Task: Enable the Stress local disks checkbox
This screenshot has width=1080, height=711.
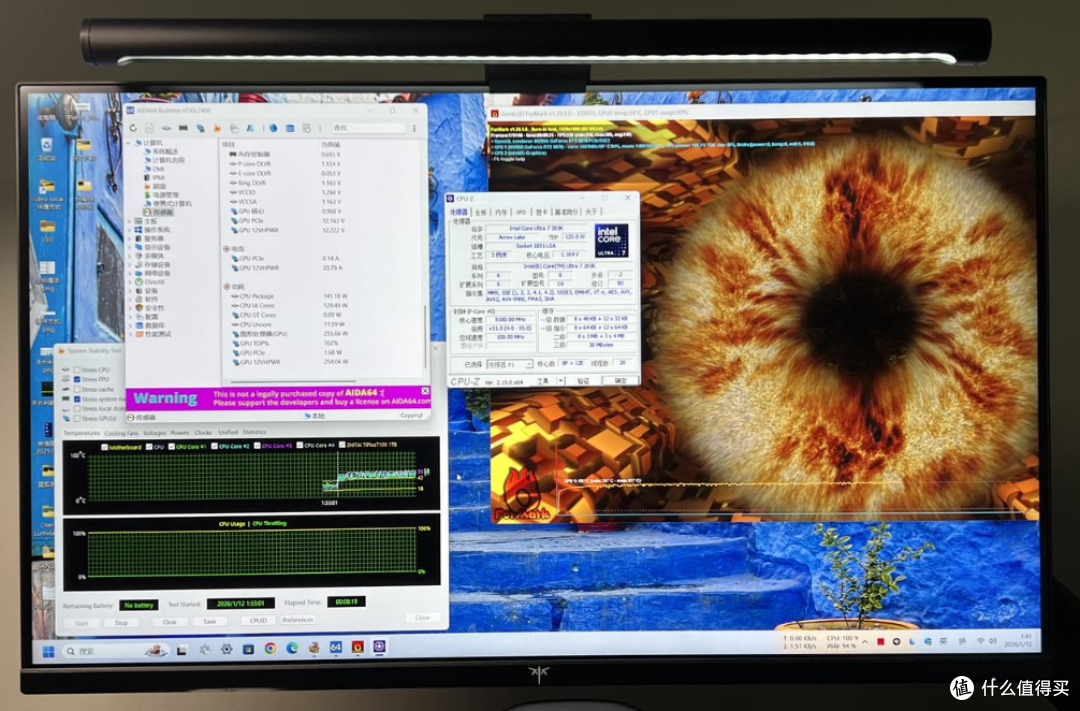Action: [77, 409]
